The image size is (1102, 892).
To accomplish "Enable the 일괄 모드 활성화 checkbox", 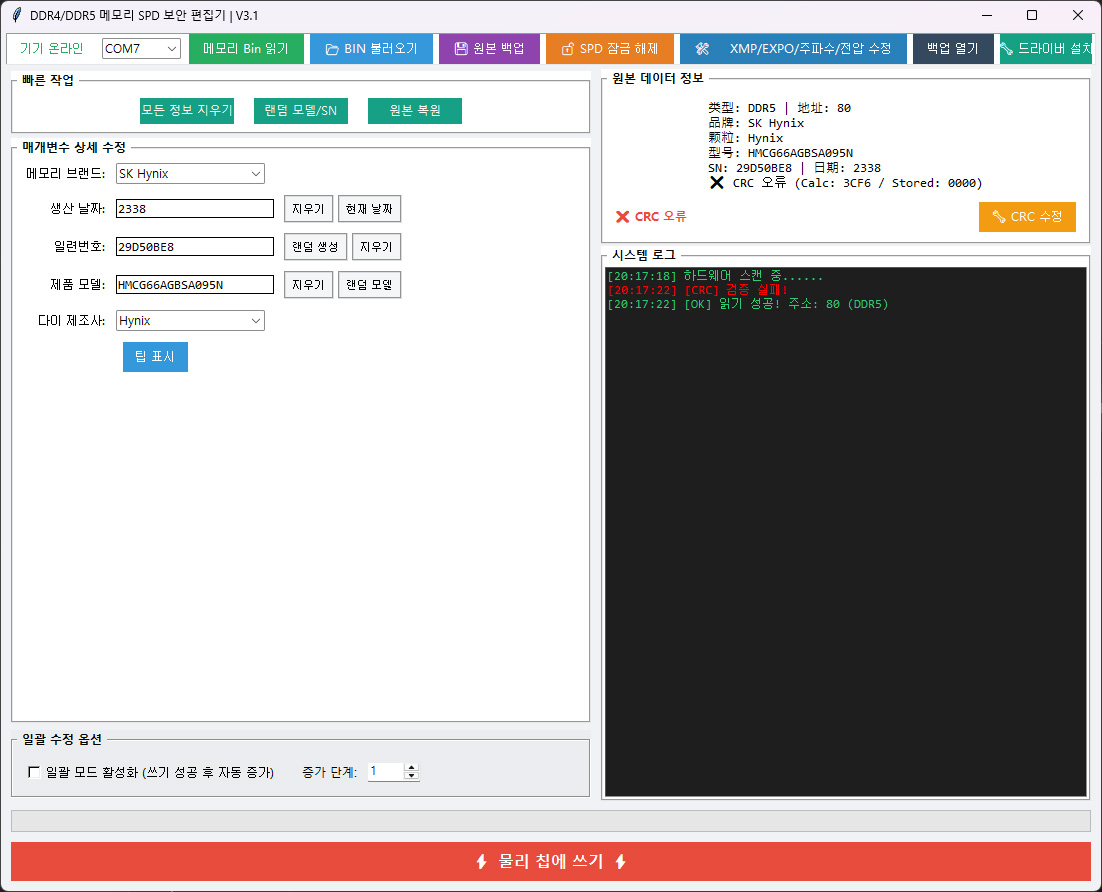I will coord(34,772).
